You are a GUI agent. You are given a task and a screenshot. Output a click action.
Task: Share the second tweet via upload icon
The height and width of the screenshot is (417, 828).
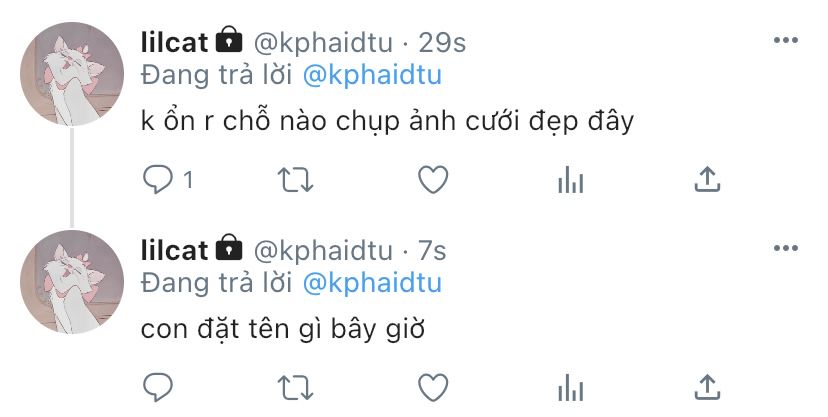pos(707,387)
